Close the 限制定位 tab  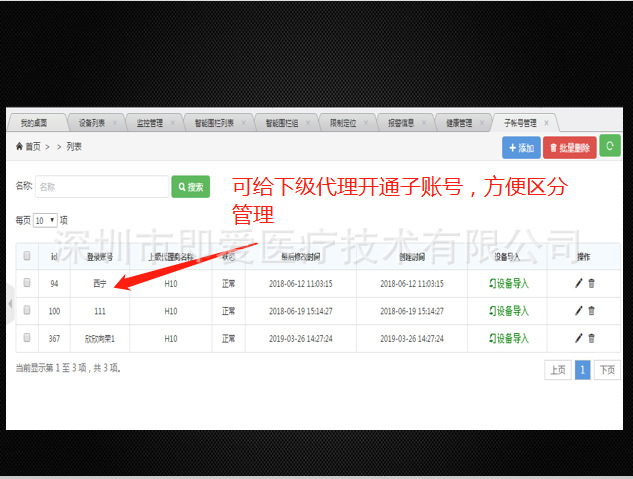click(366, 123)
